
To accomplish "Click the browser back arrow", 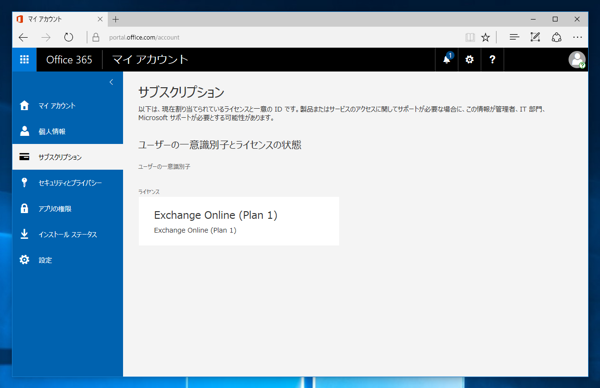I will click(24, 37).
